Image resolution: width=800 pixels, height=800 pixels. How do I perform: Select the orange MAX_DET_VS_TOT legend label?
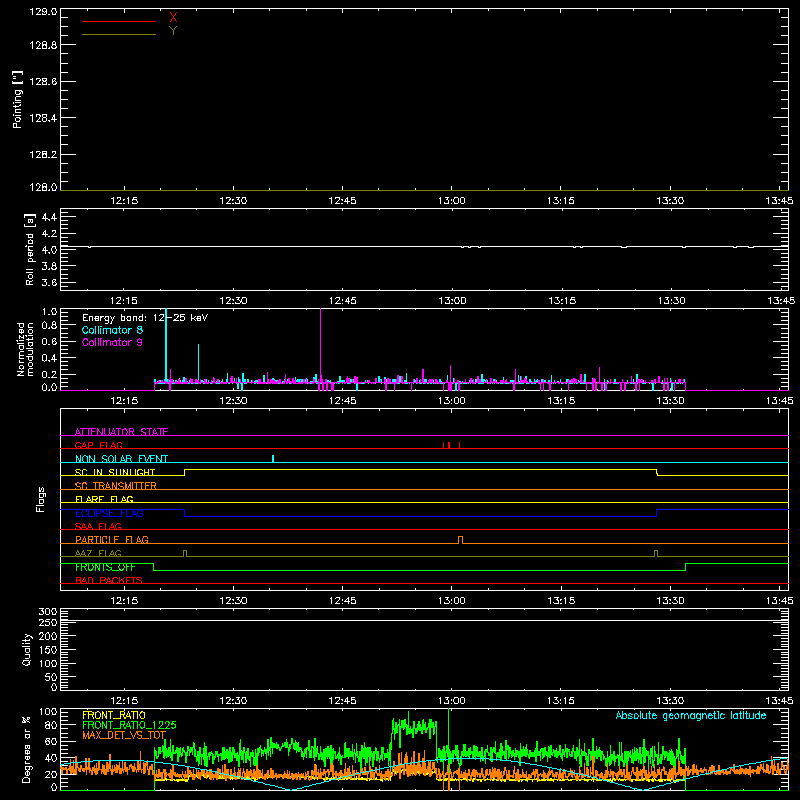pos(124,735)
